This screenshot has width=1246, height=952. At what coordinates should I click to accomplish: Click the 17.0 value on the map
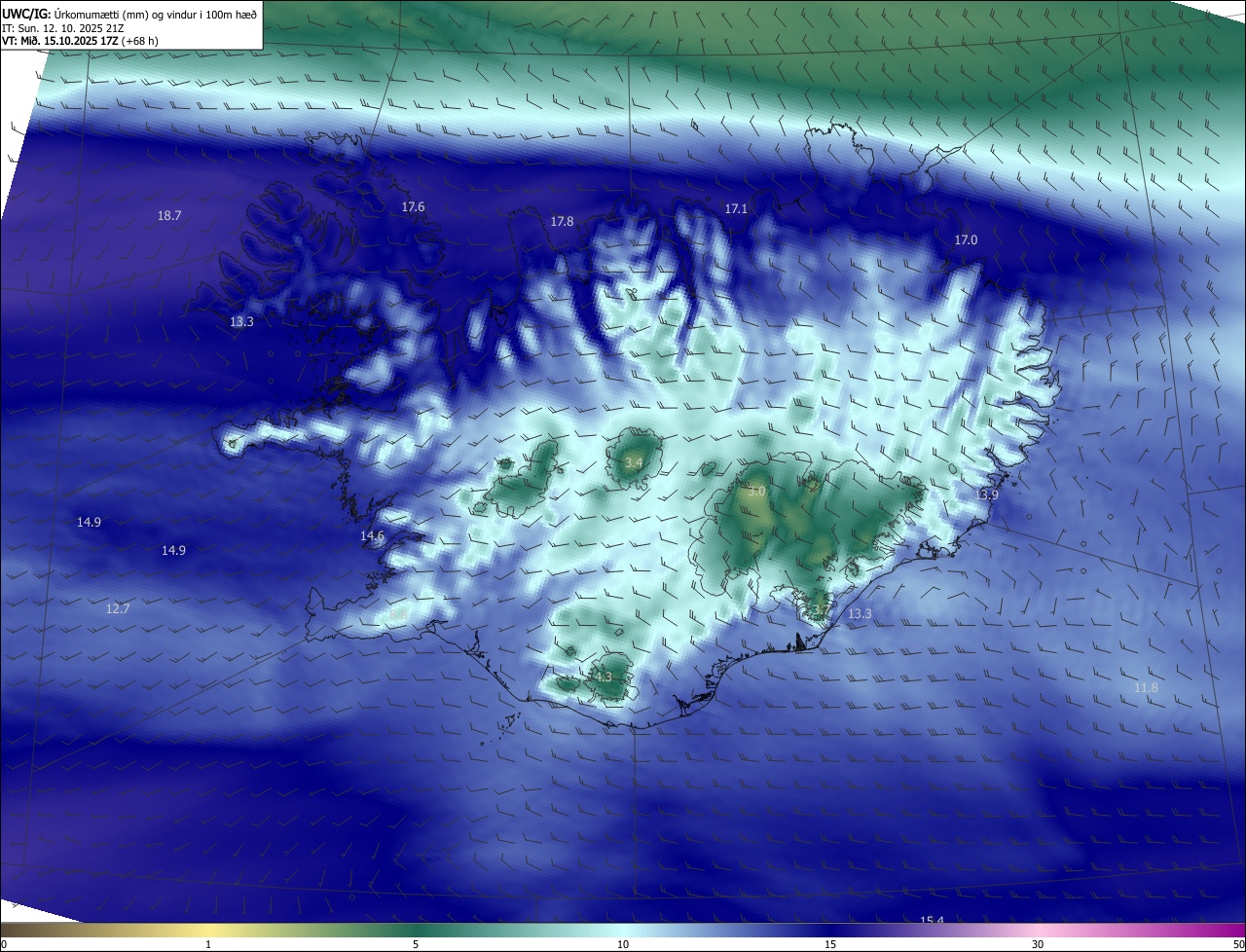pos(966,239)
